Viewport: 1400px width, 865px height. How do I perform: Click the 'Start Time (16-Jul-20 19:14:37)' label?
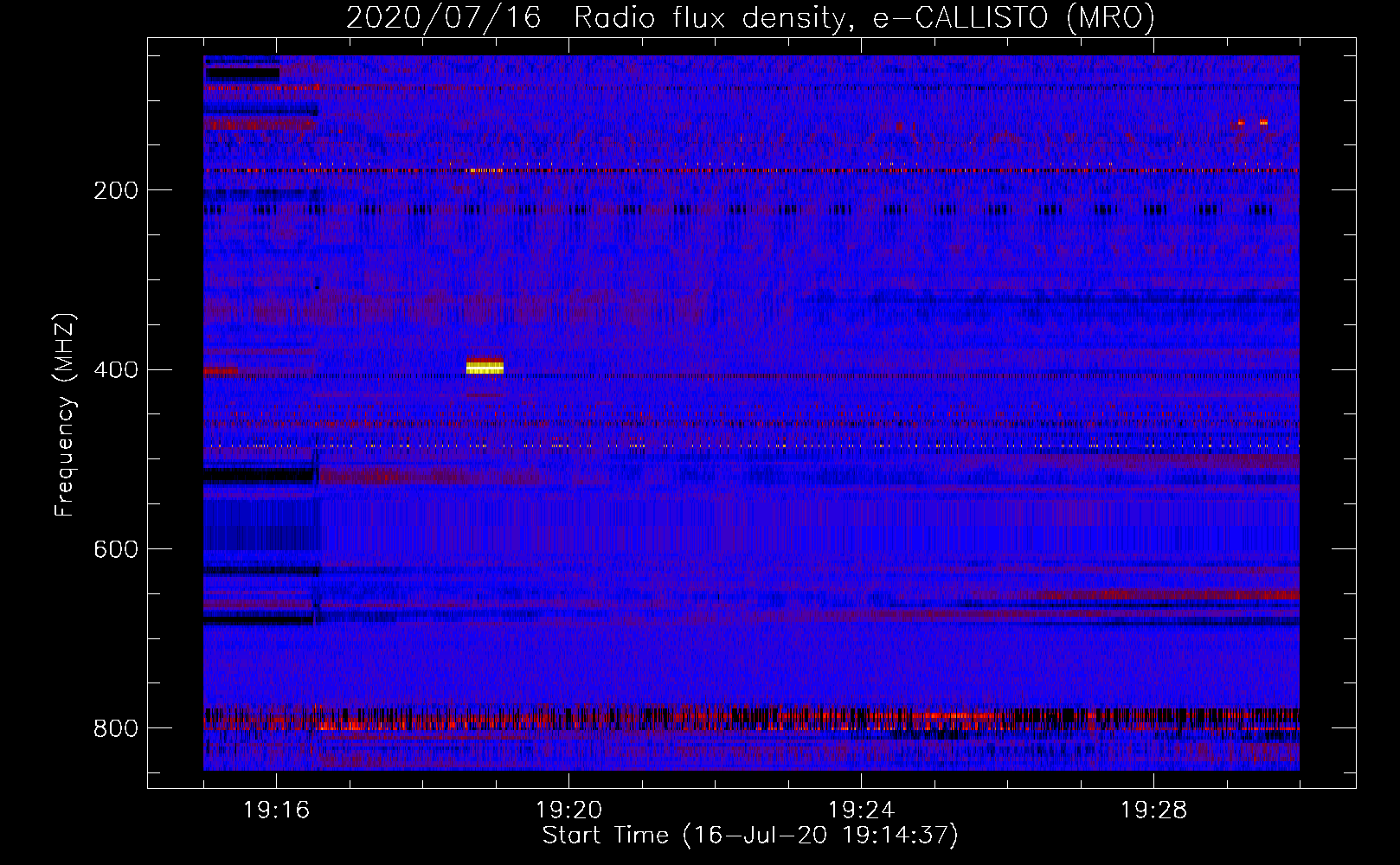point(750,836)
